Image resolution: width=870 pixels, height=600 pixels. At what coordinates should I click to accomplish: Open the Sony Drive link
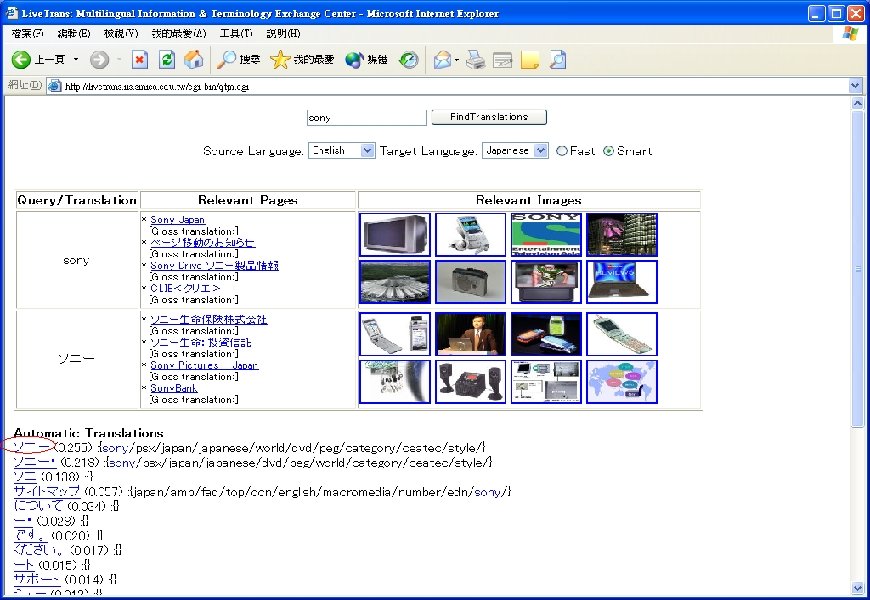[x=214, y=265]
